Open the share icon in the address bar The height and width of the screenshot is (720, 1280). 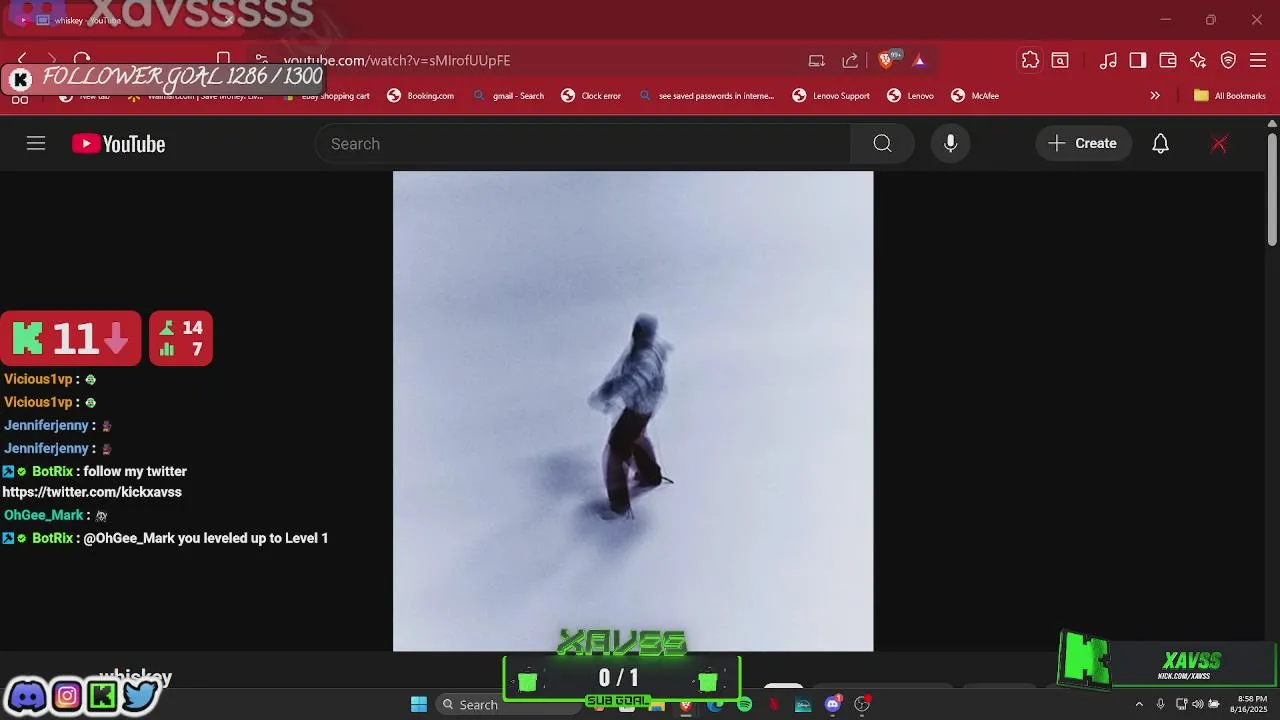pyautogui.click(x=850, y=60)
